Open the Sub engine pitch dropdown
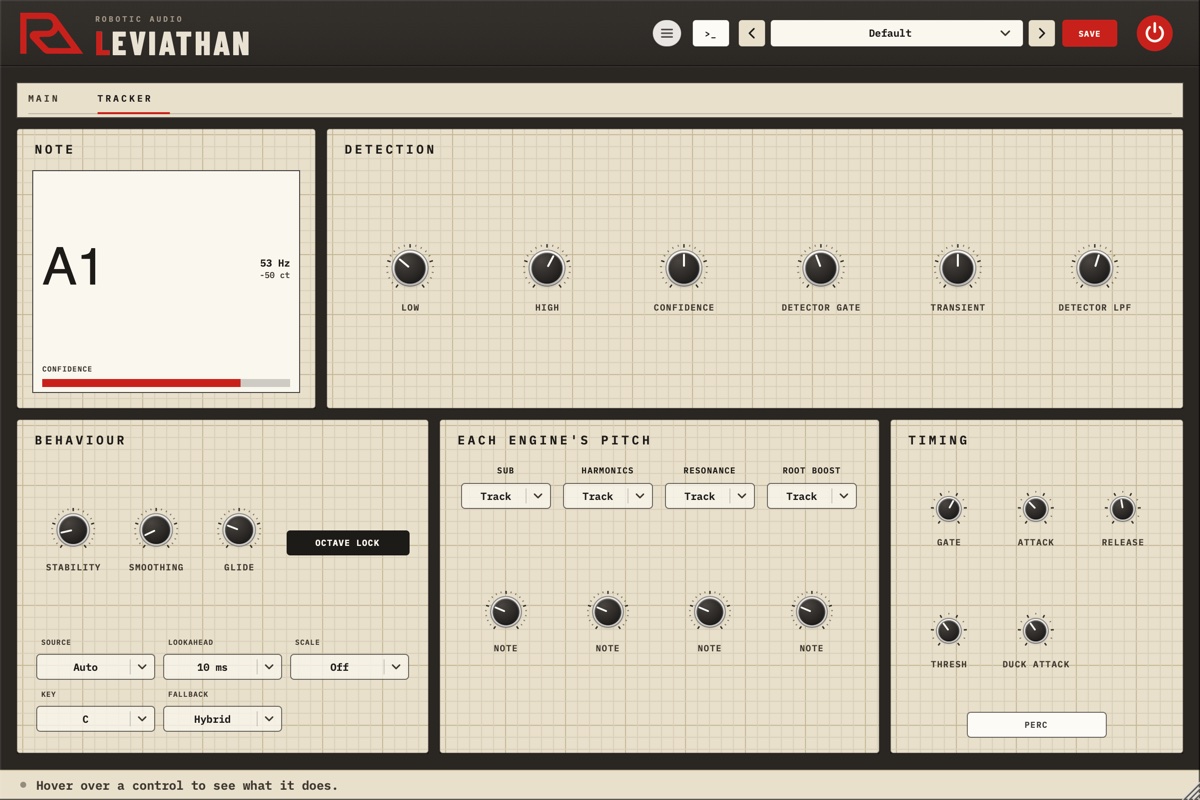The height and width of the screenshot is (800, 1200). [x=506, y=496]
